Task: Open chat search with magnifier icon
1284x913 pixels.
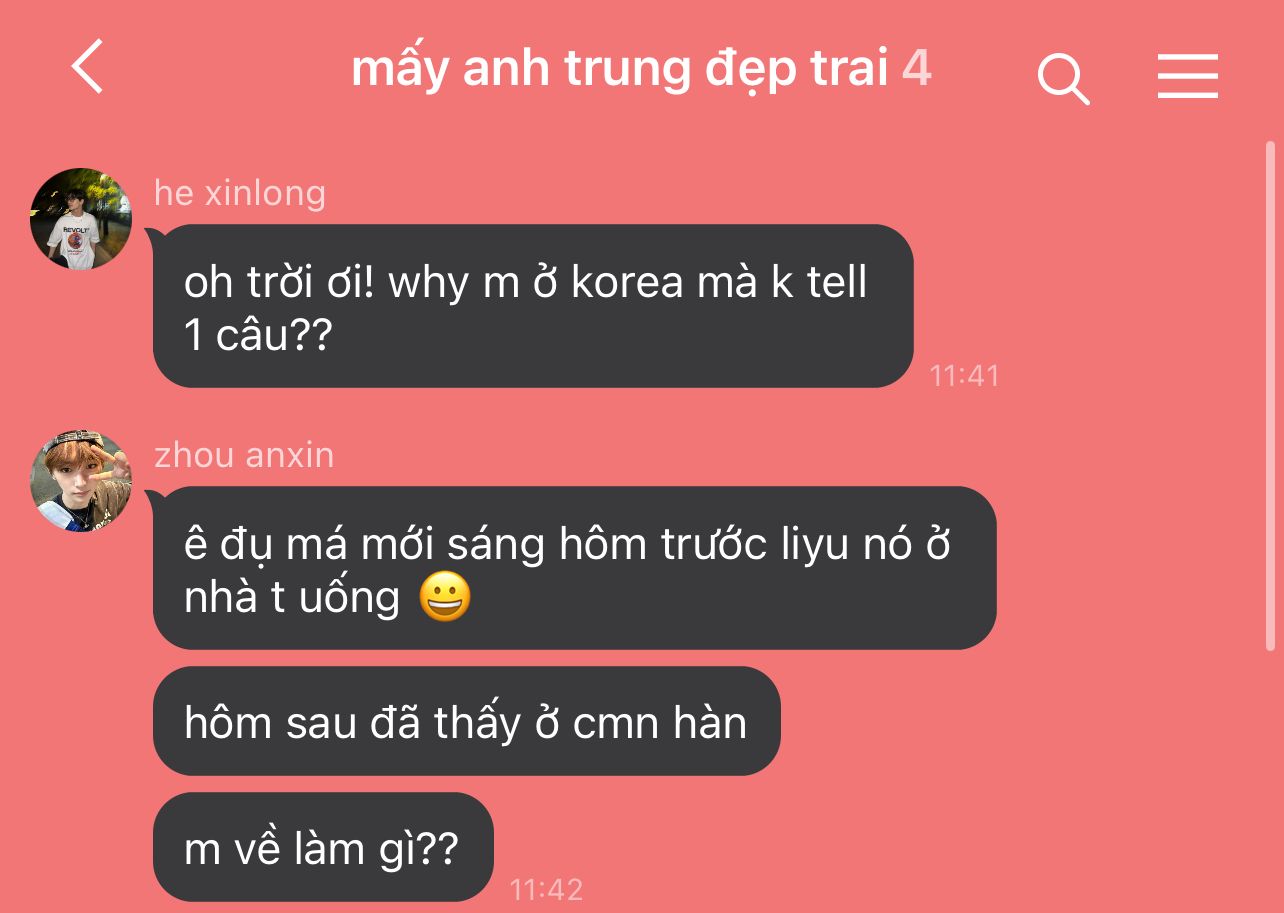Action: coord(1063,78)
